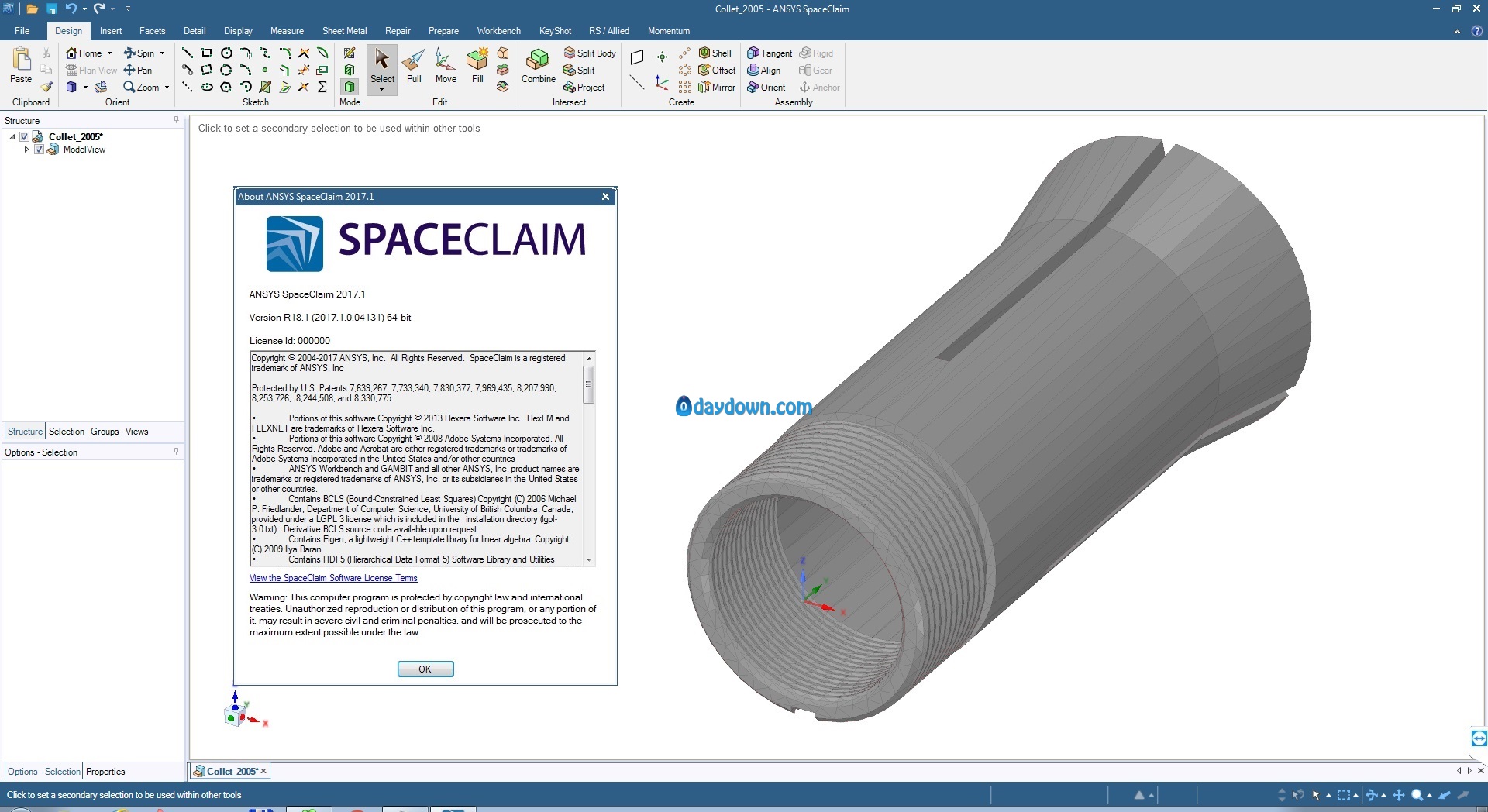Click the Mirror tool
This screenshot has height=812, width=1488.
click(x=717, y=87)
